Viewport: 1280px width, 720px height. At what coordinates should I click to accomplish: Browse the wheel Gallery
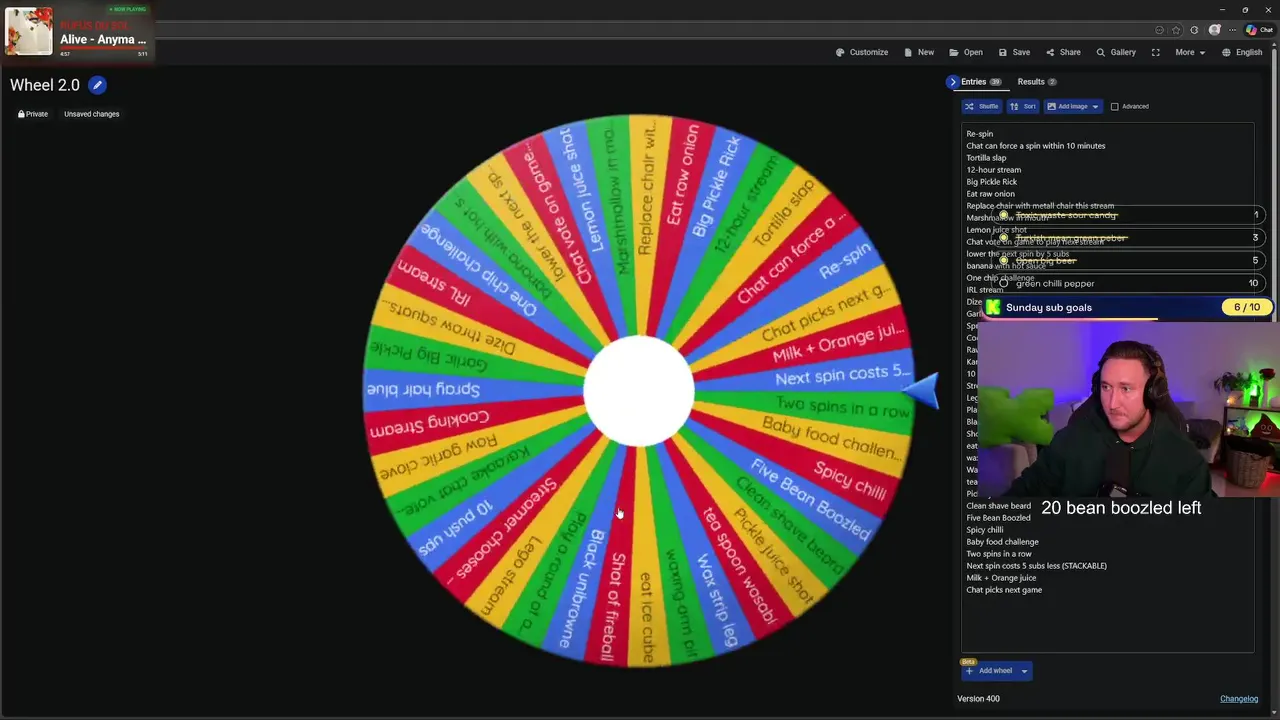1116,52
